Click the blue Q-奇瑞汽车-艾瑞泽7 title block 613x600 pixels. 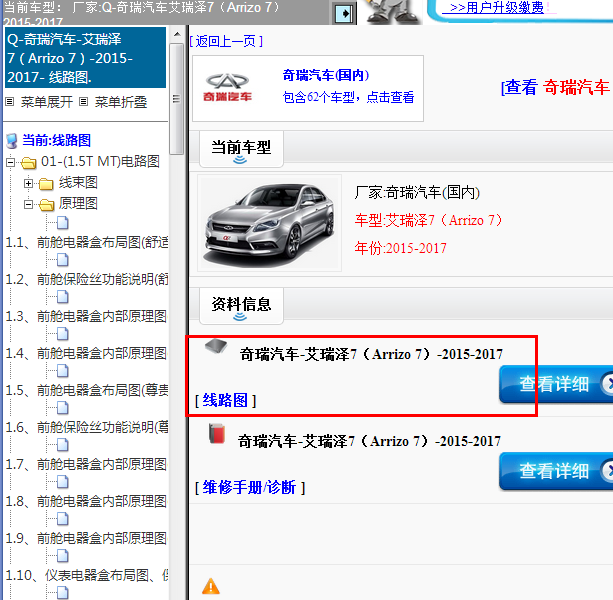tap(85, 57)
